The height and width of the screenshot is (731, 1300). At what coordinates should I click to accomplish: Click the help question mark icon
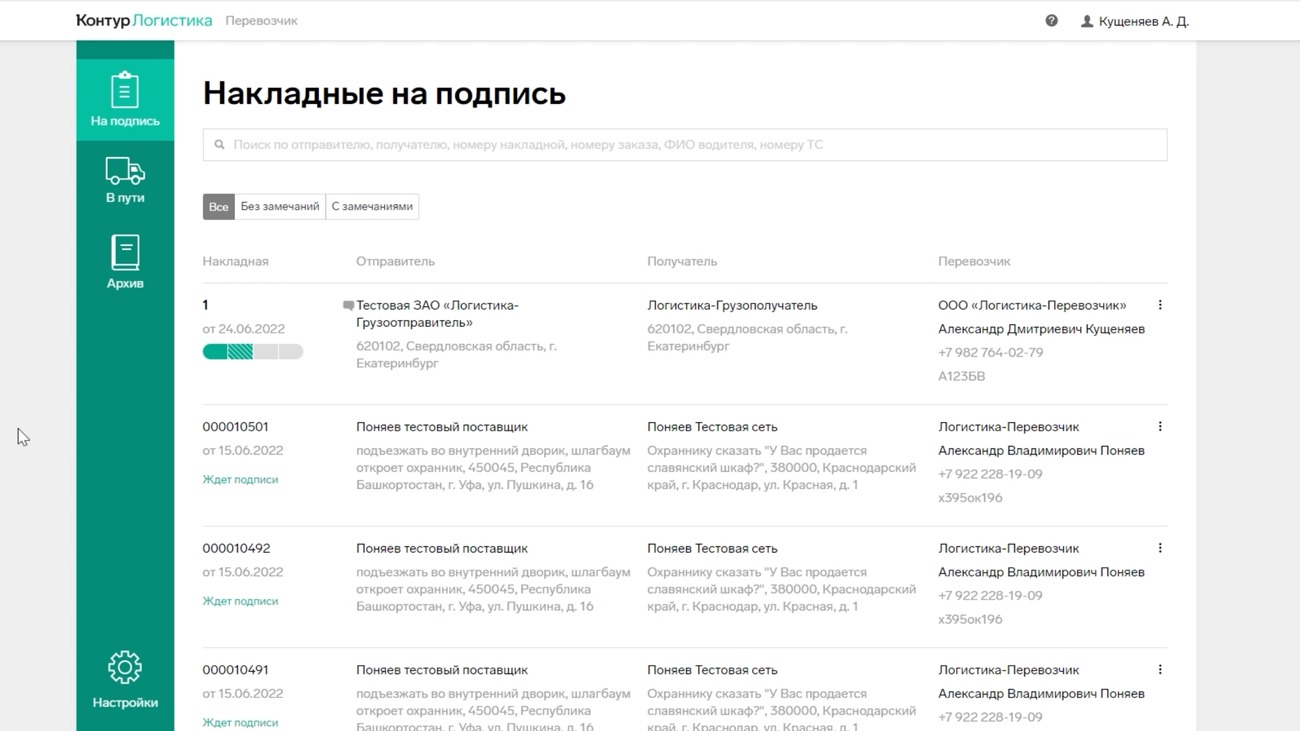[1051, 21]
